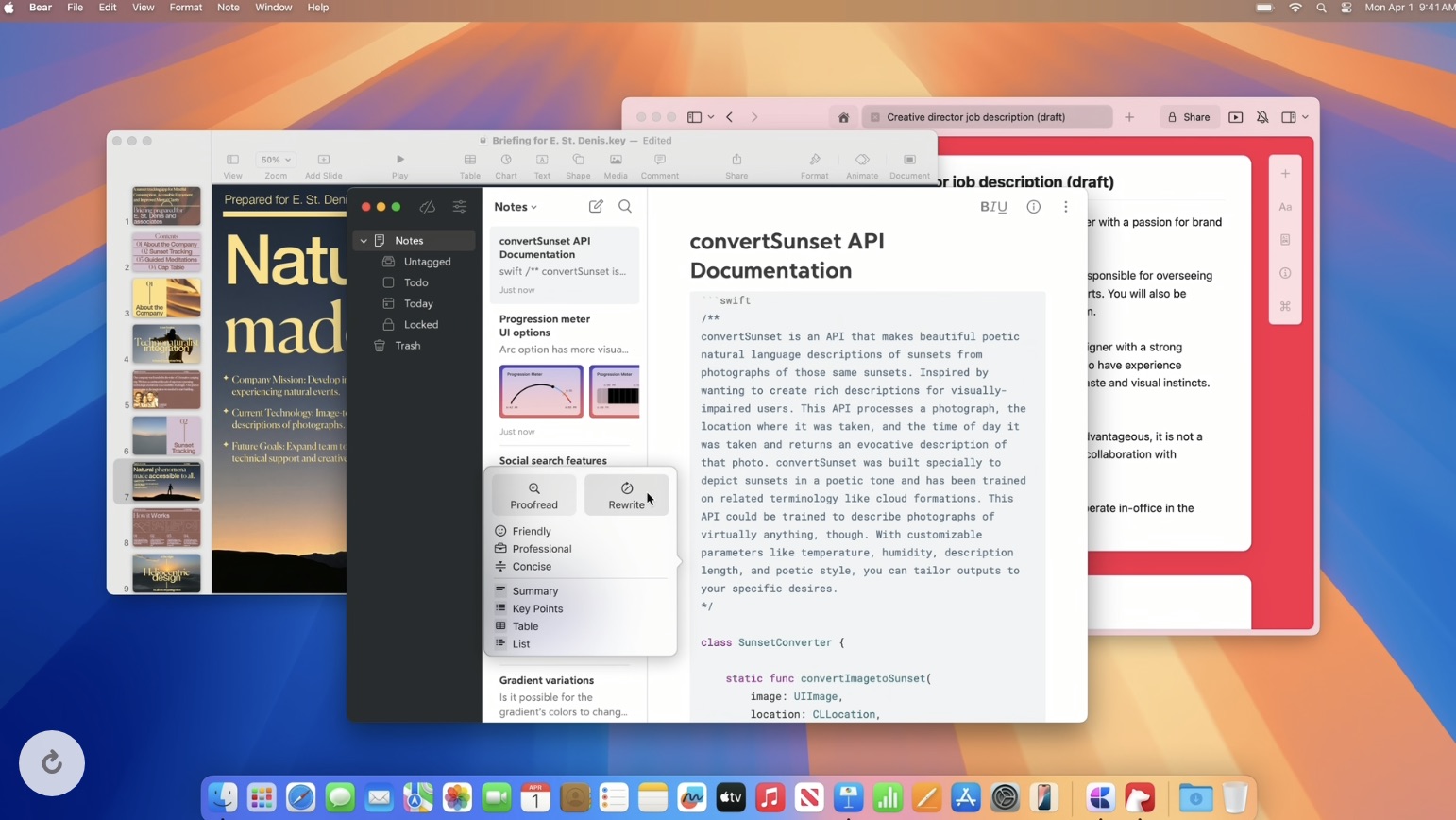Screen dimensions: 1456x820
Task: Open the note info icon
Action: click(x=1034, y=207)
